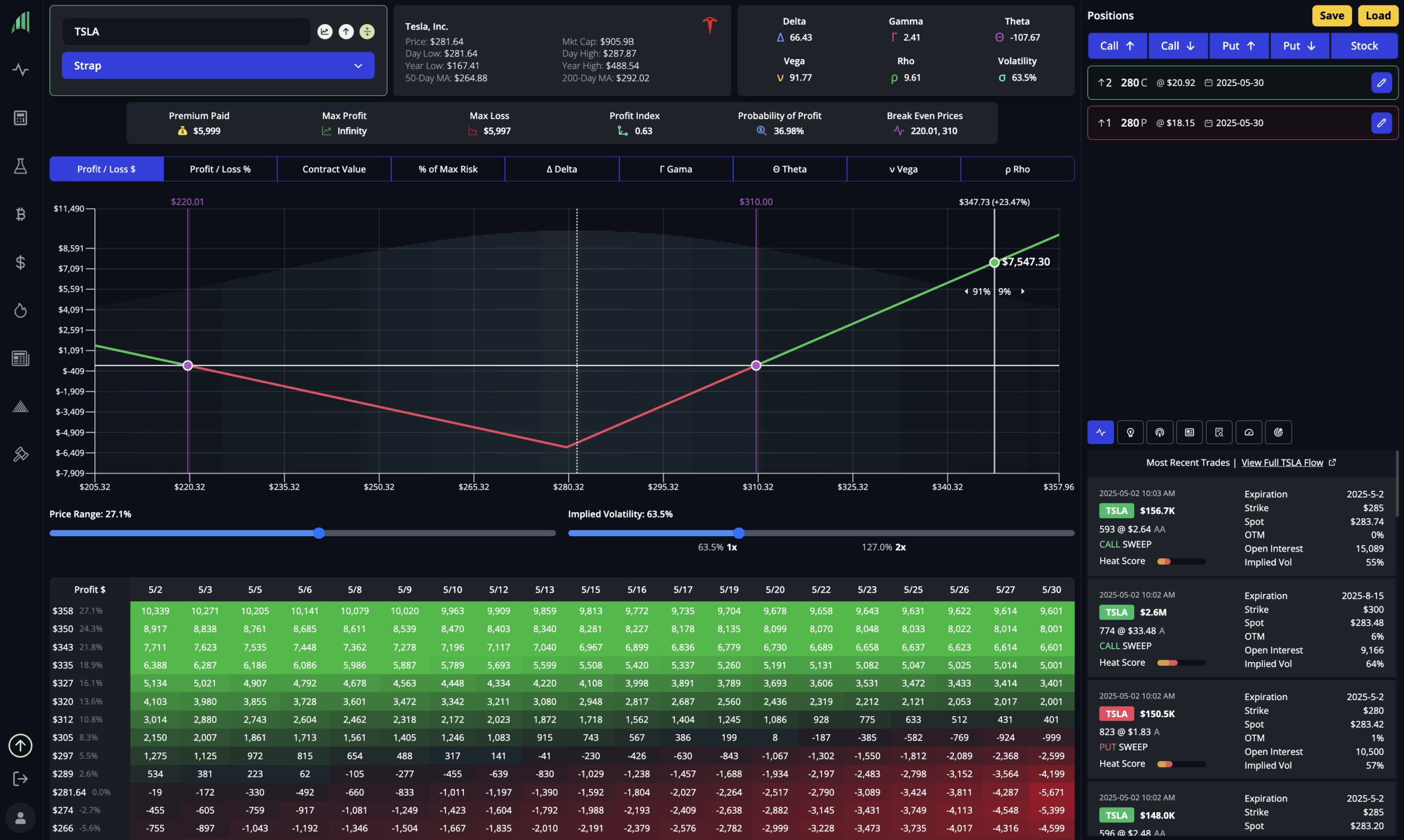
Task: Click the Implied Volatility slider handle
Action: coord(738,533)
